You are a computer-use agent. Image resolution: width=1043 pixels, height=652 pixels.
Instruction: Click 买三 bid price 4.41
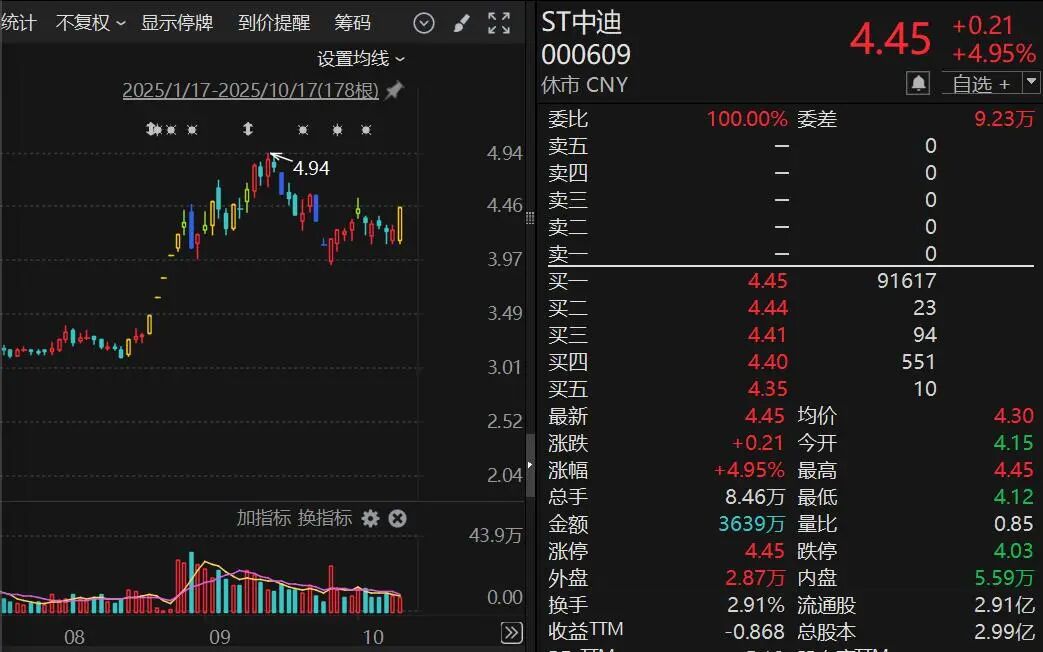(x=768, y=335)
